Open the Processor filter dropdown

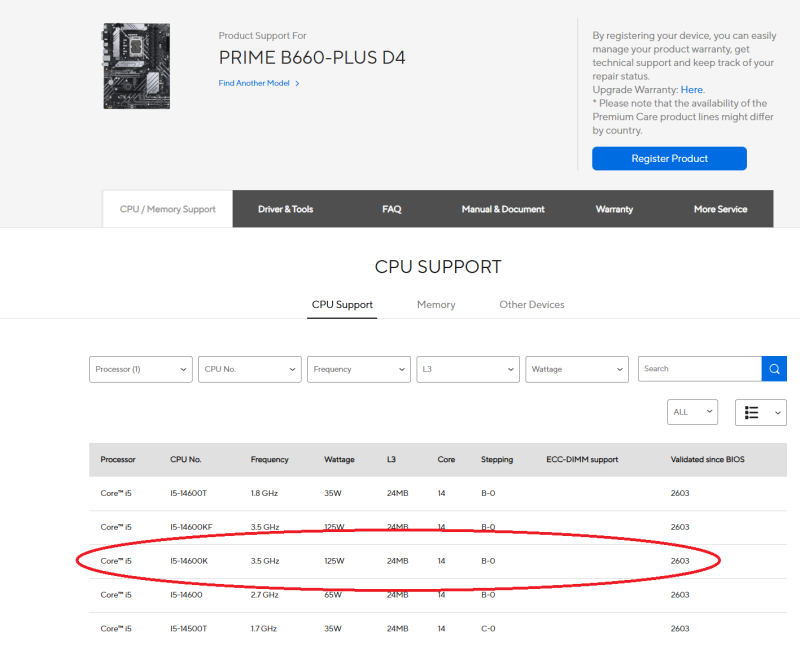(x=141, y=369)
